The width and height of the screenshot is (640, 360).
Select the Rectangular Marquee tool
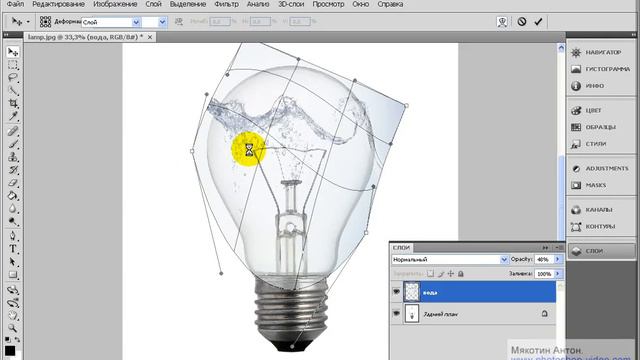tap(13, 65)
